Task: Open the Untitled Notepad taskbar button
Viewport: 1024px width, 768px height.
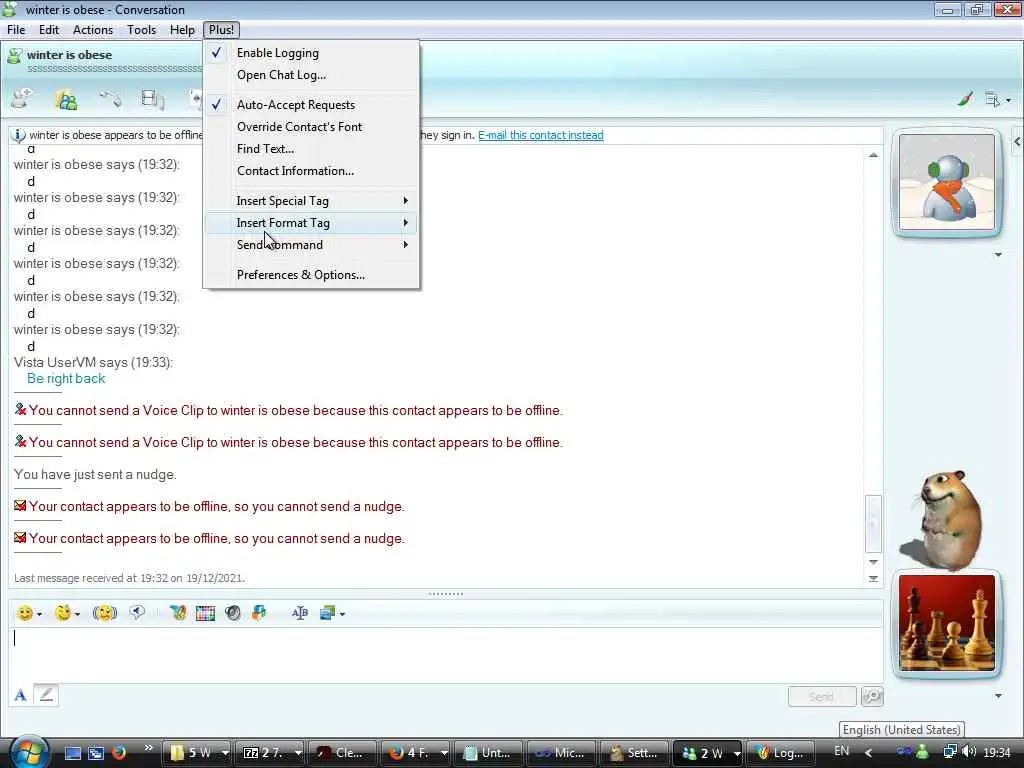Action: pyautogui.click(x=489, y=753)
